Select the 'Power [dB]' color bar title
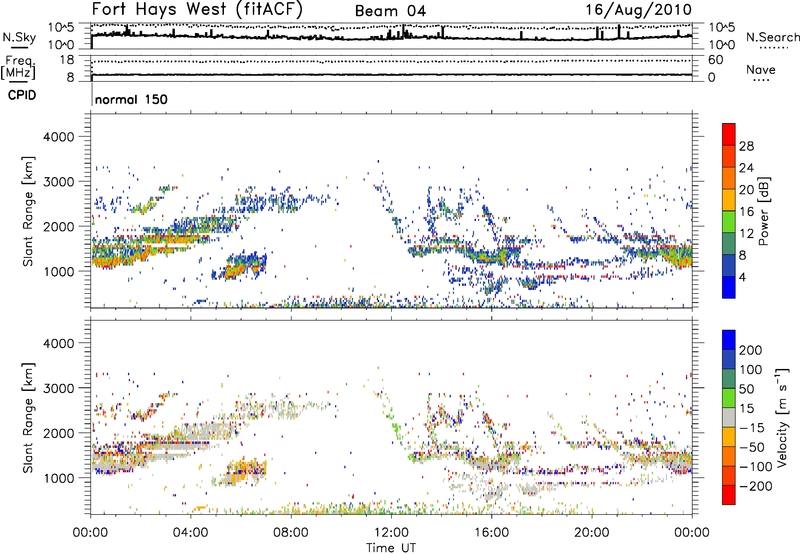 click(763, 211)
